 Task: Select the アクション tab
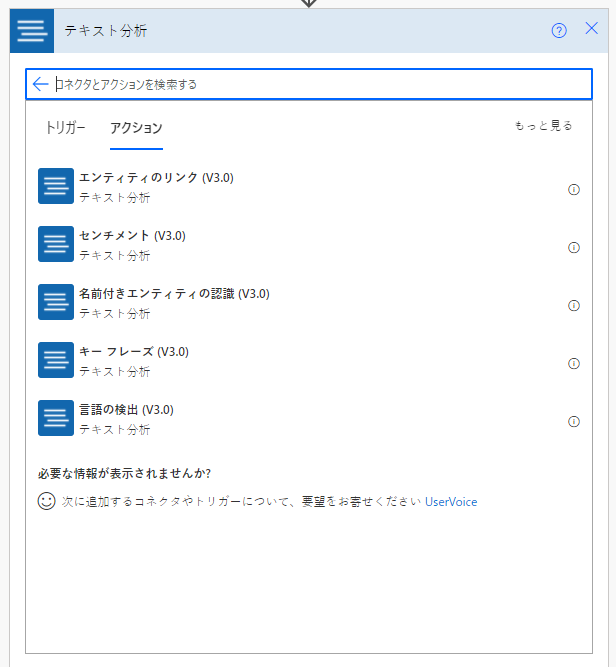click(136, 128)
